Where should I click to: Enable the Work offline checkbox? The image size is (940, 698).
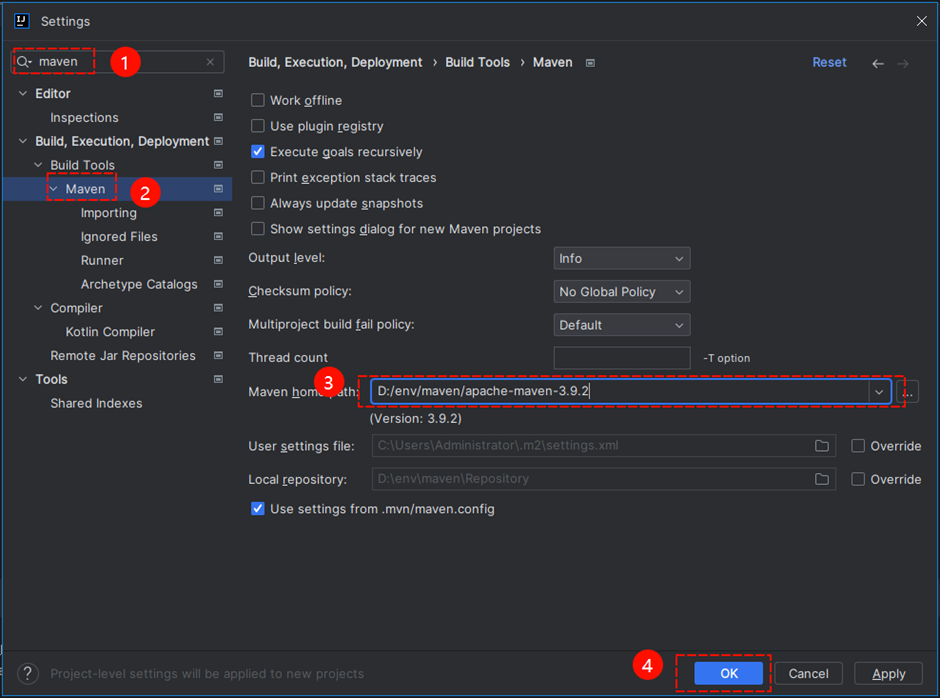[258, 100]
